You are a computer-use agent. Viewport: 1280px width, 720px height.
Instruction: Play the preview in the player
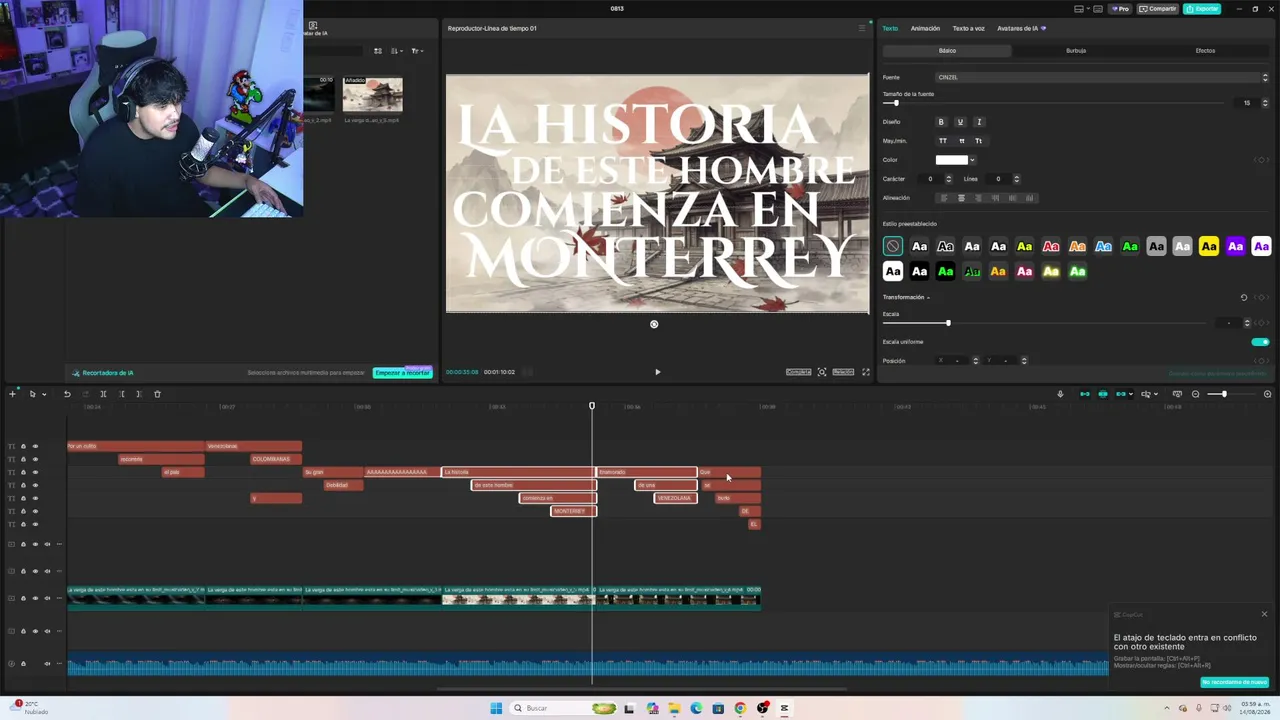(657, 372)
